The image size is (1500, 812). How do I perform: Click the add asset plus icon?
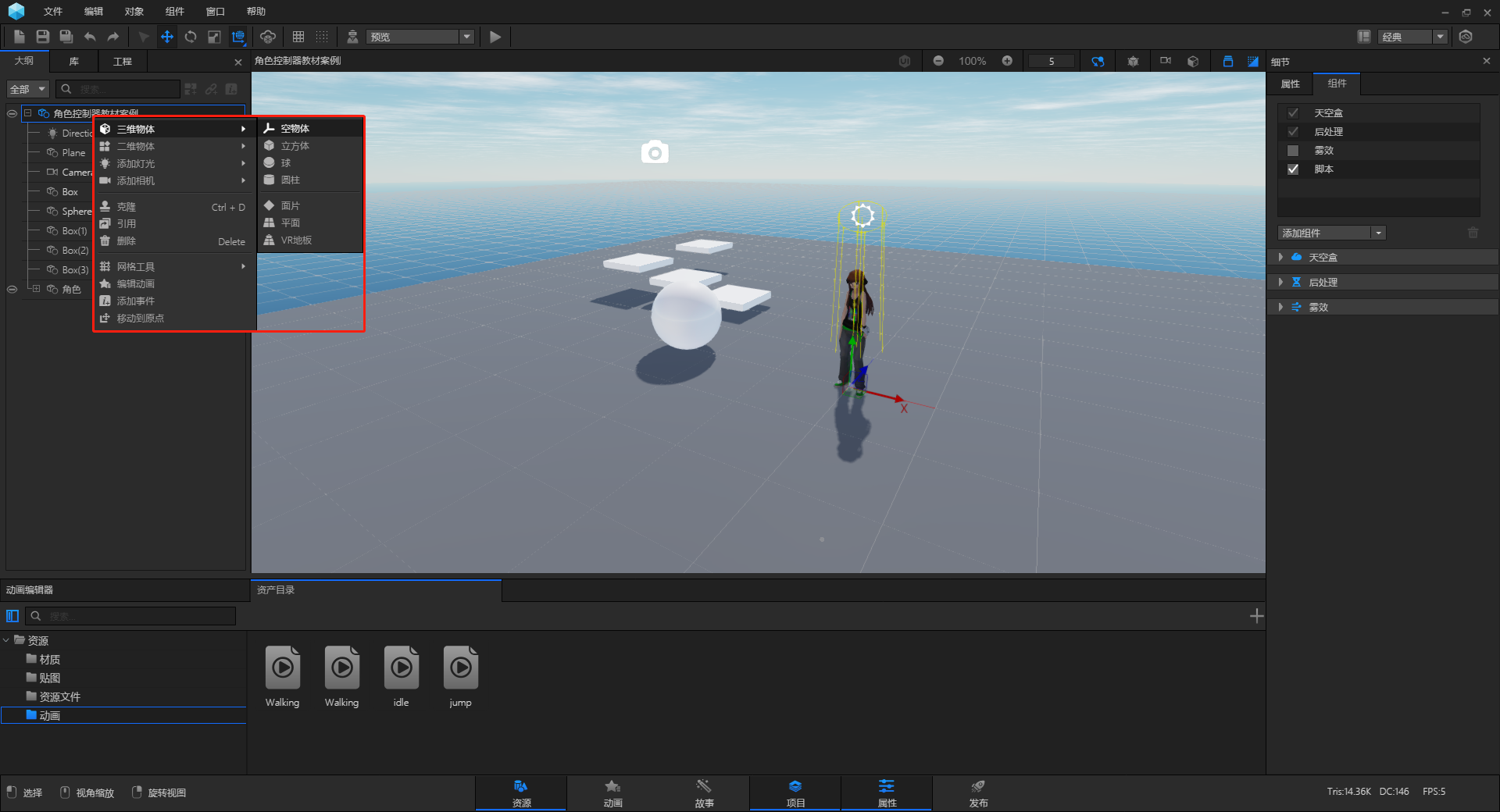[x=1256, y=616]
